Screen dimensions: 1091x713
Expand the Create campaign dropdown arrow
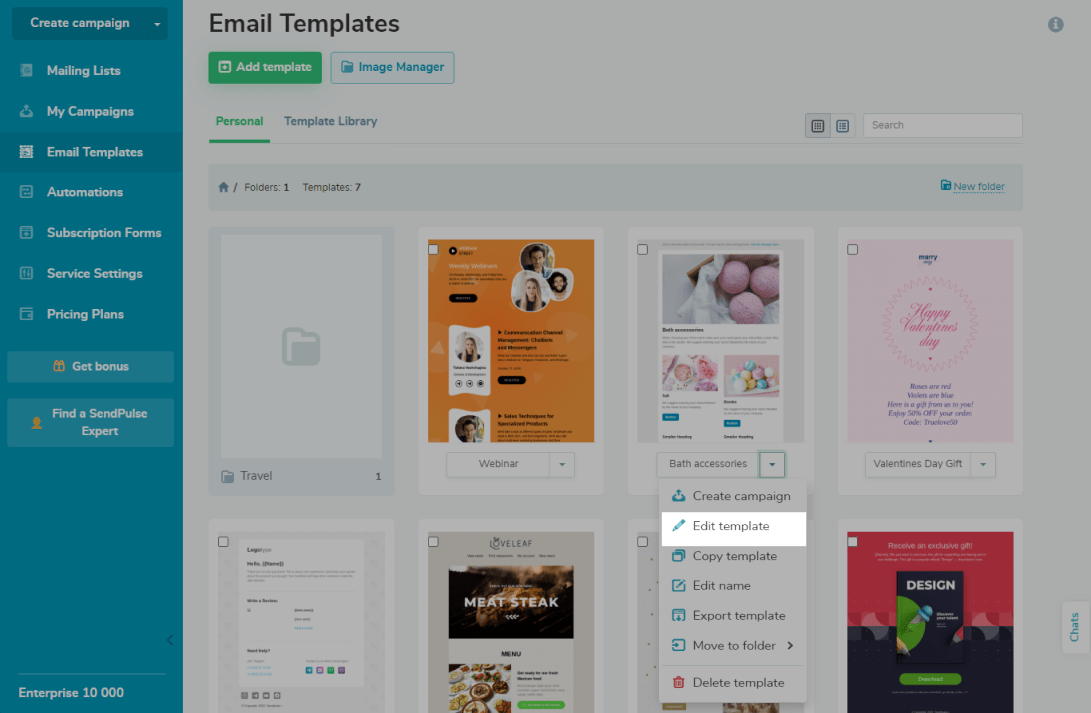tap(157, 24)
